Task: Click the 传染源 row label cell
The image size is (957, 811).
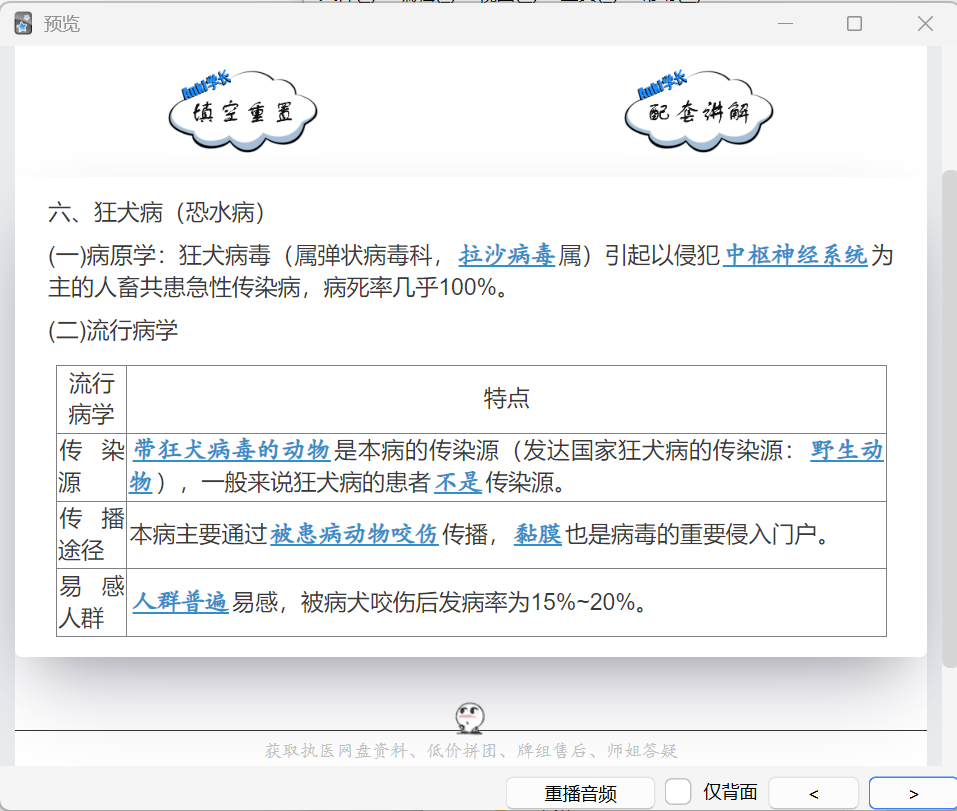Action: click(92, 467)
